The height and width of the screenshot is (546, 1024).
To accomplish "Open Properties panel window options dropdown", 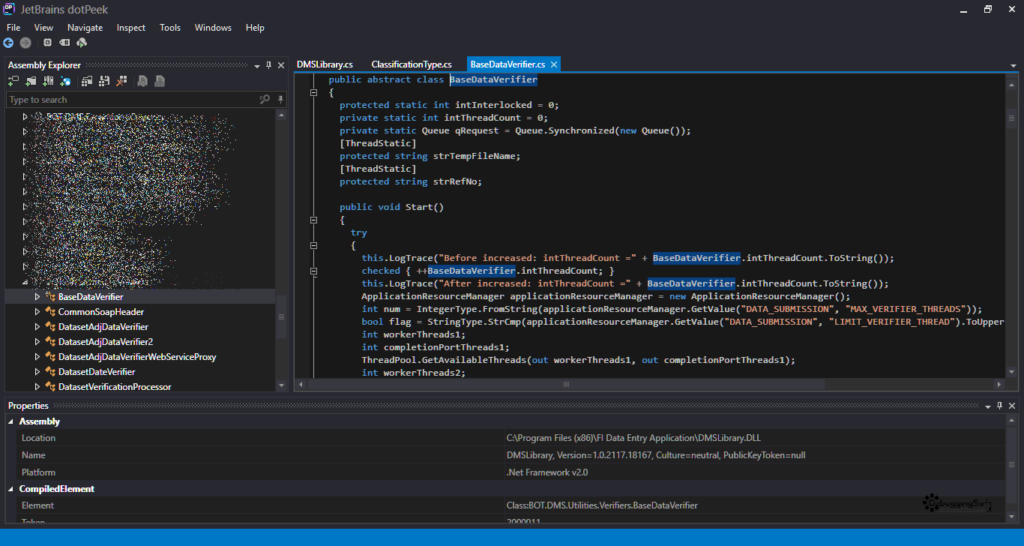I will 988,407.
